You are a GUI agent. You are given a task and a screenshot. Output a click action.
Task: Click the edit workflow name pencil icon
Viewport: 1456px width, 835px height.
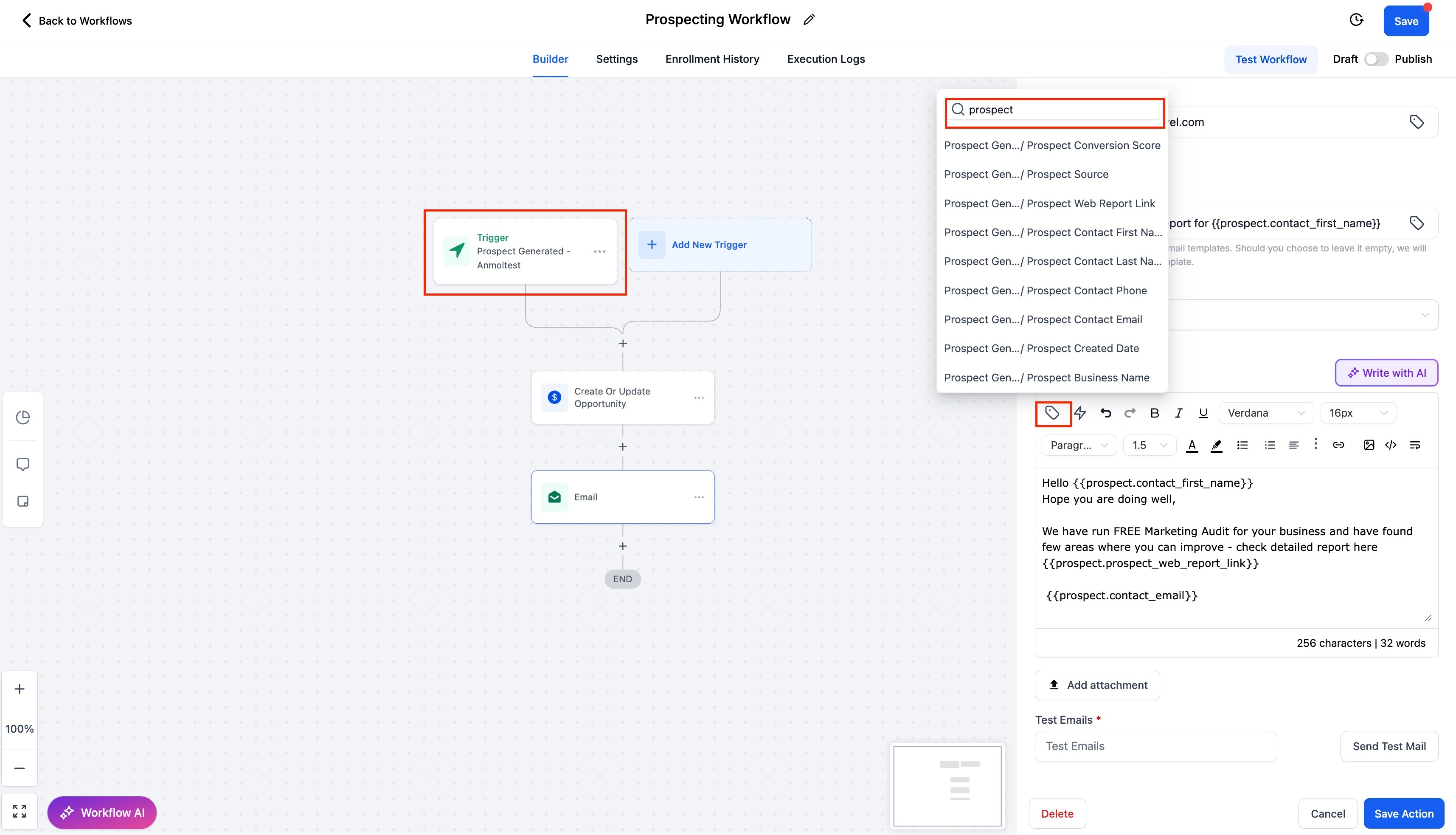[x=809, y=20]
